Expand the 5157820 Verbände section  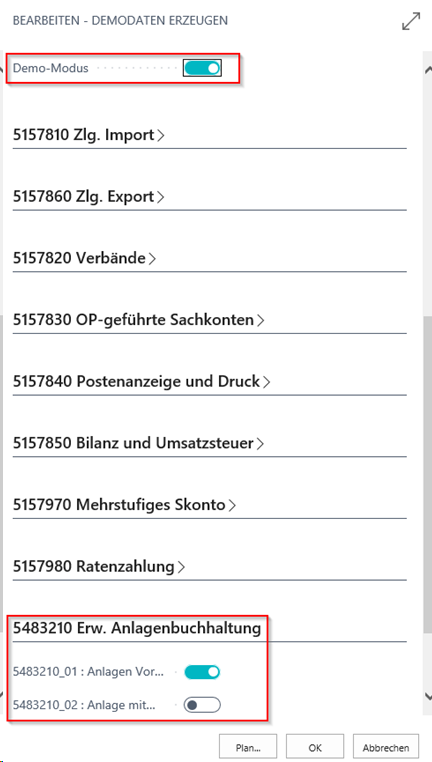tap(85, 259)
